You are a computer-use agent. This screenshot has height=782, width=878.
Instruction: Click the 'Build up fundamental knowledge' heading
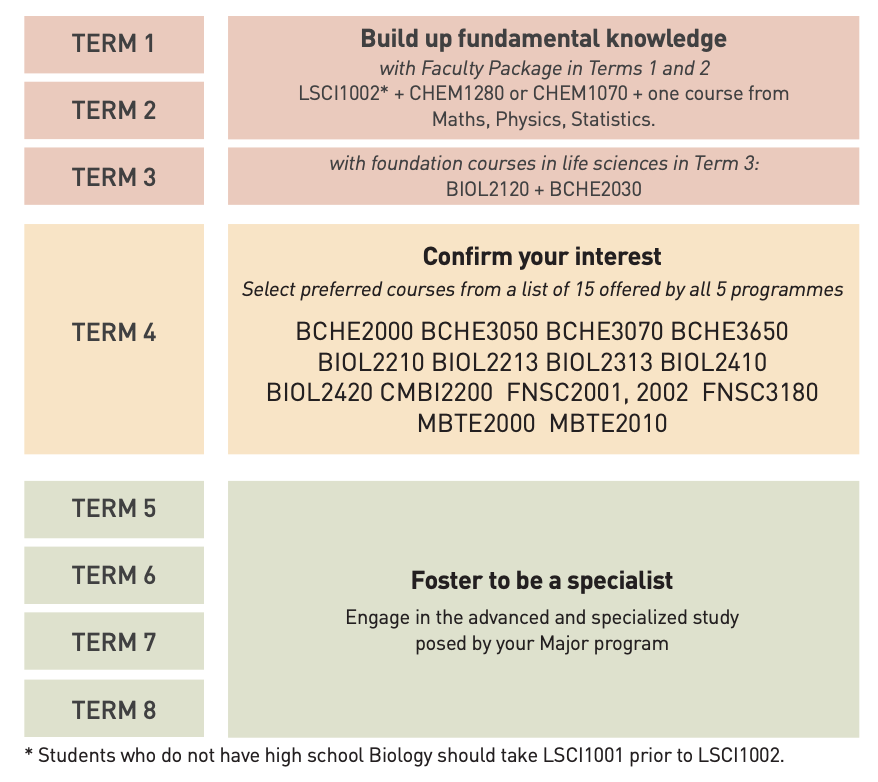click(x=543, y=39)
